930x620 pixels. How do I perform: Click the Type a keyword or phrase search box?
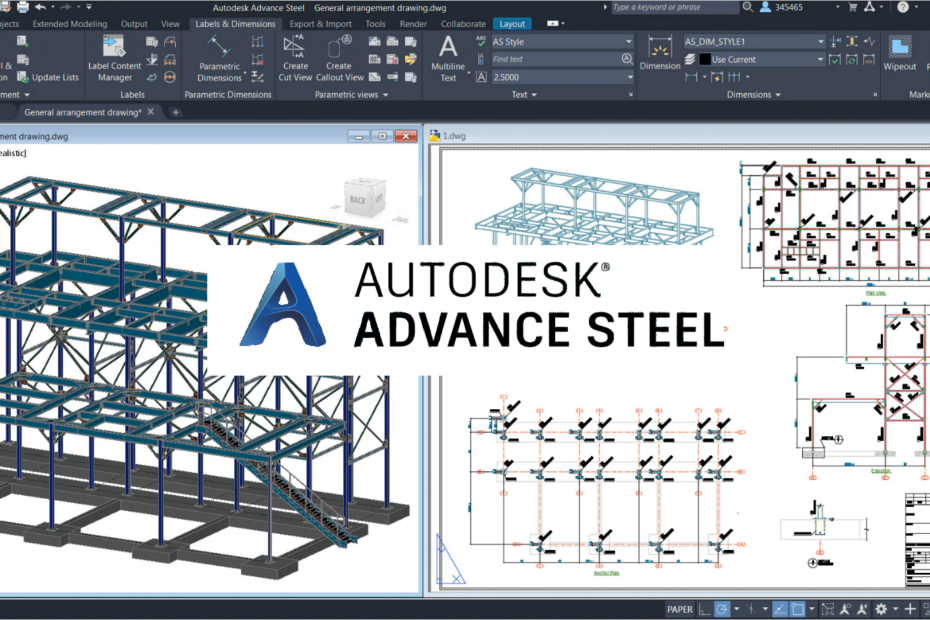(x=675, y=7)
